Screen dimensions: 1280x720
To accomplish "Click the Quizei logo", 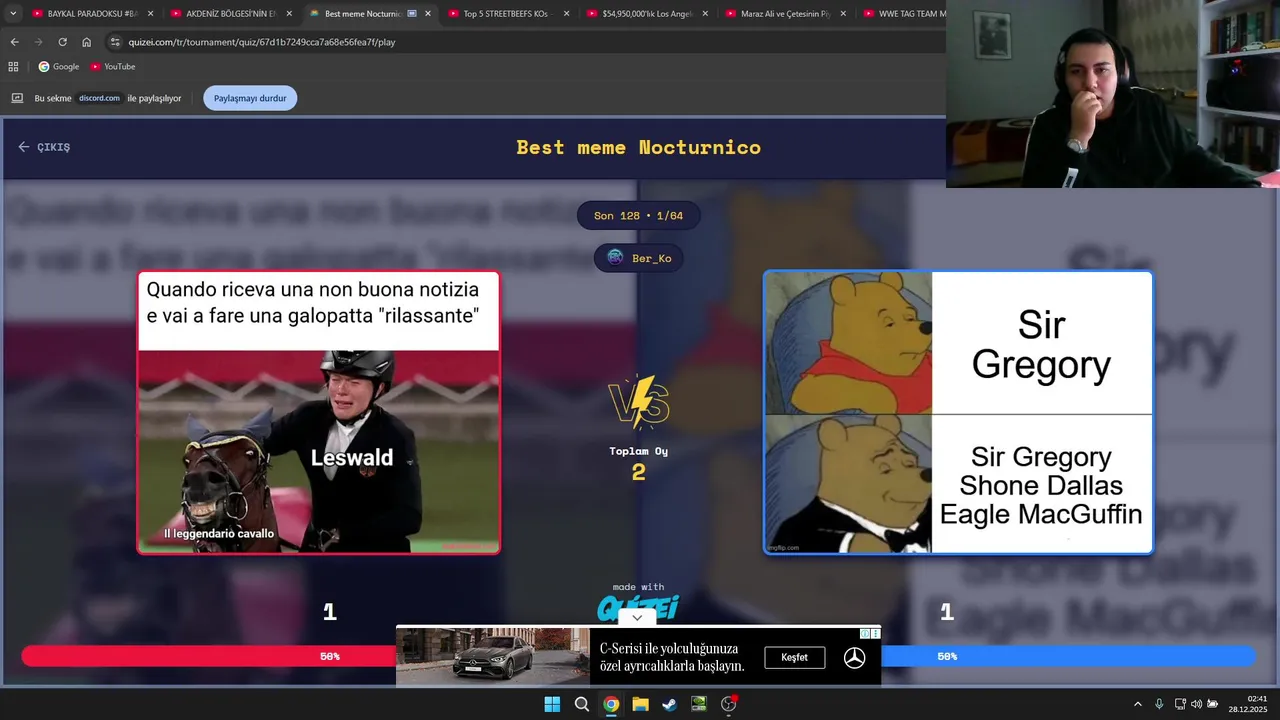I will (x=638, y=607).
